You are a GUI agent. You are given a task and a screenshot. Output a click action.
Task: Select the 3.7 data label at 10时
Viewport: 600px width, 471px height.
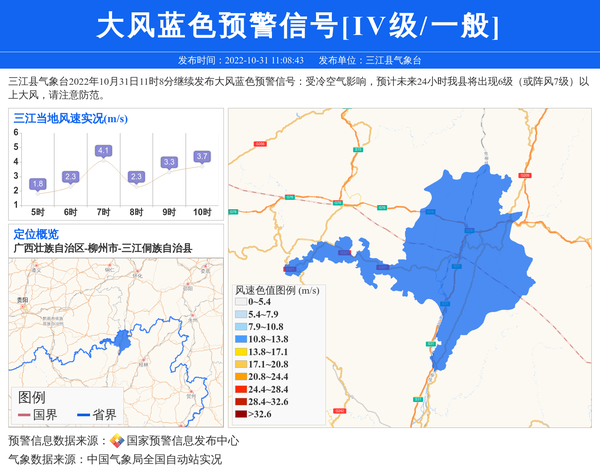[x=202, y=157]
